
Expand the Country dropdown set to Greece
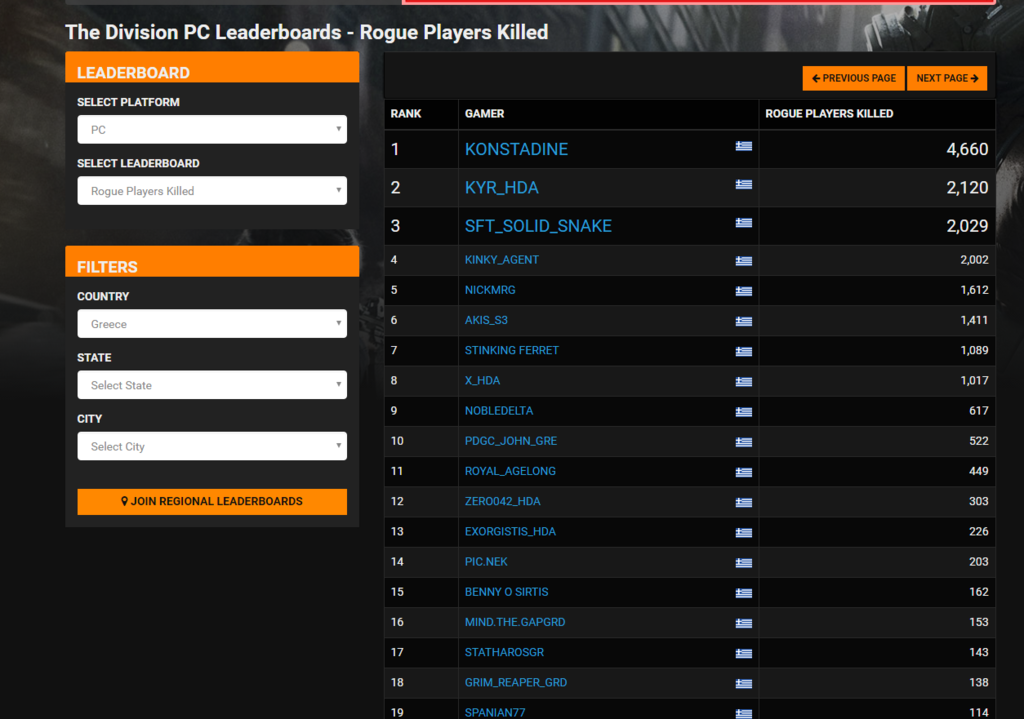point(212,324)
